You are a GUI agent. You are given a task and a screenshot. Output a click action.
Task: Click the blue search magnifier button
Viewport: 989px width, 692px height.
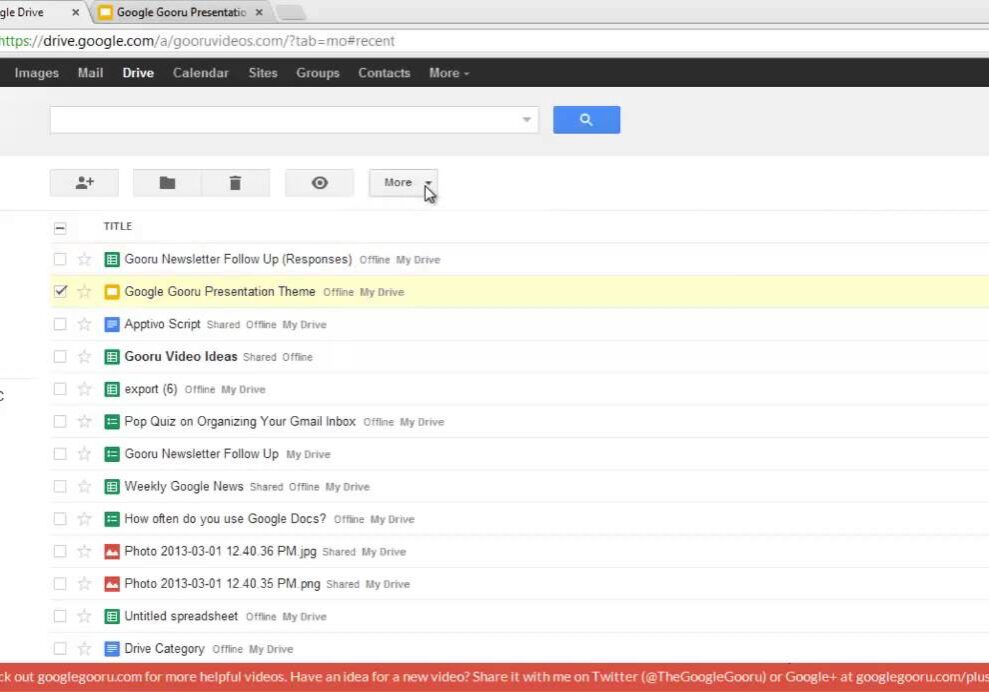[x=587, y=120]
